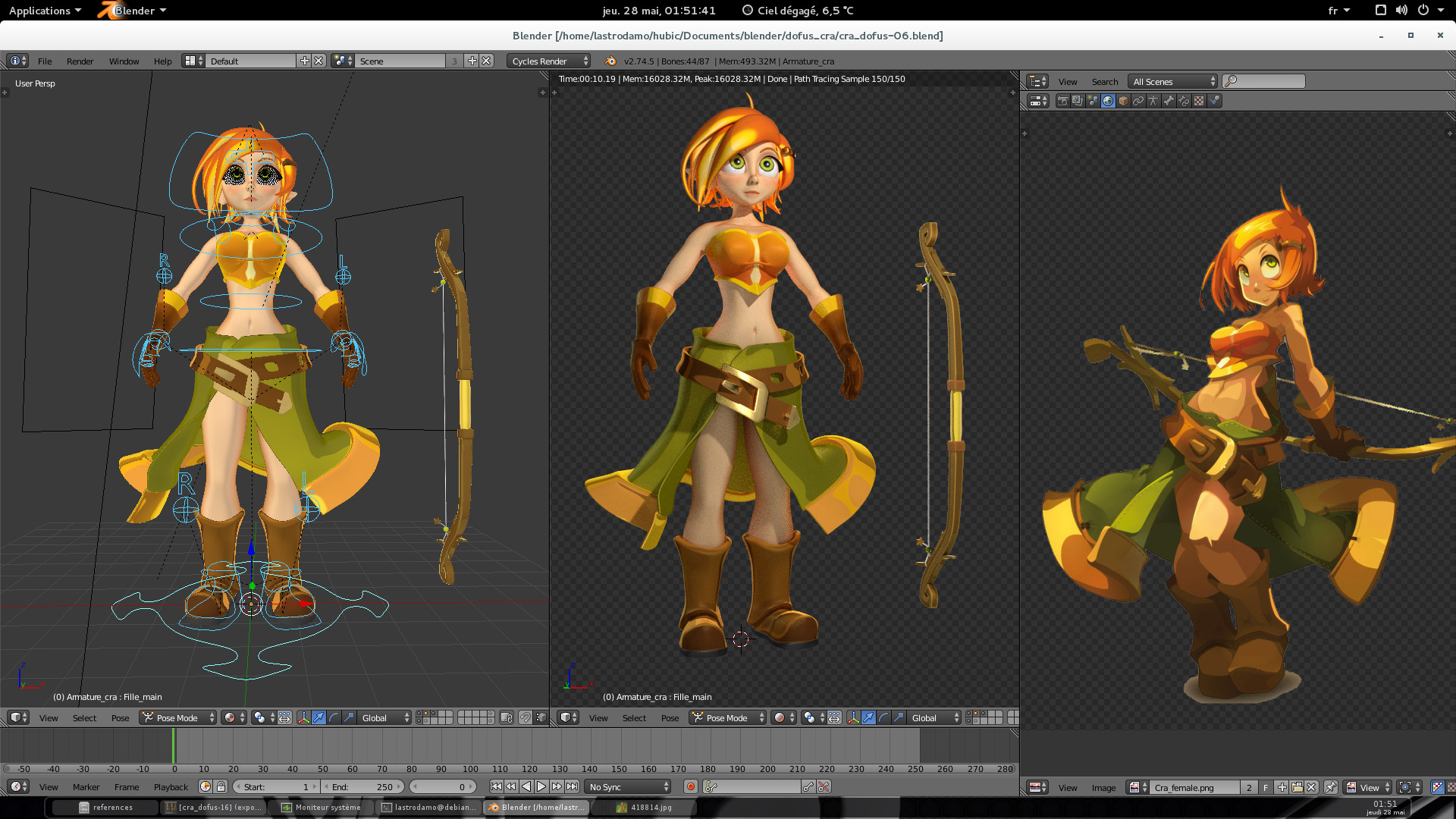Open the File menu
The height and width of the screenshot is (819, 1456).
click(x=45, y=61)
